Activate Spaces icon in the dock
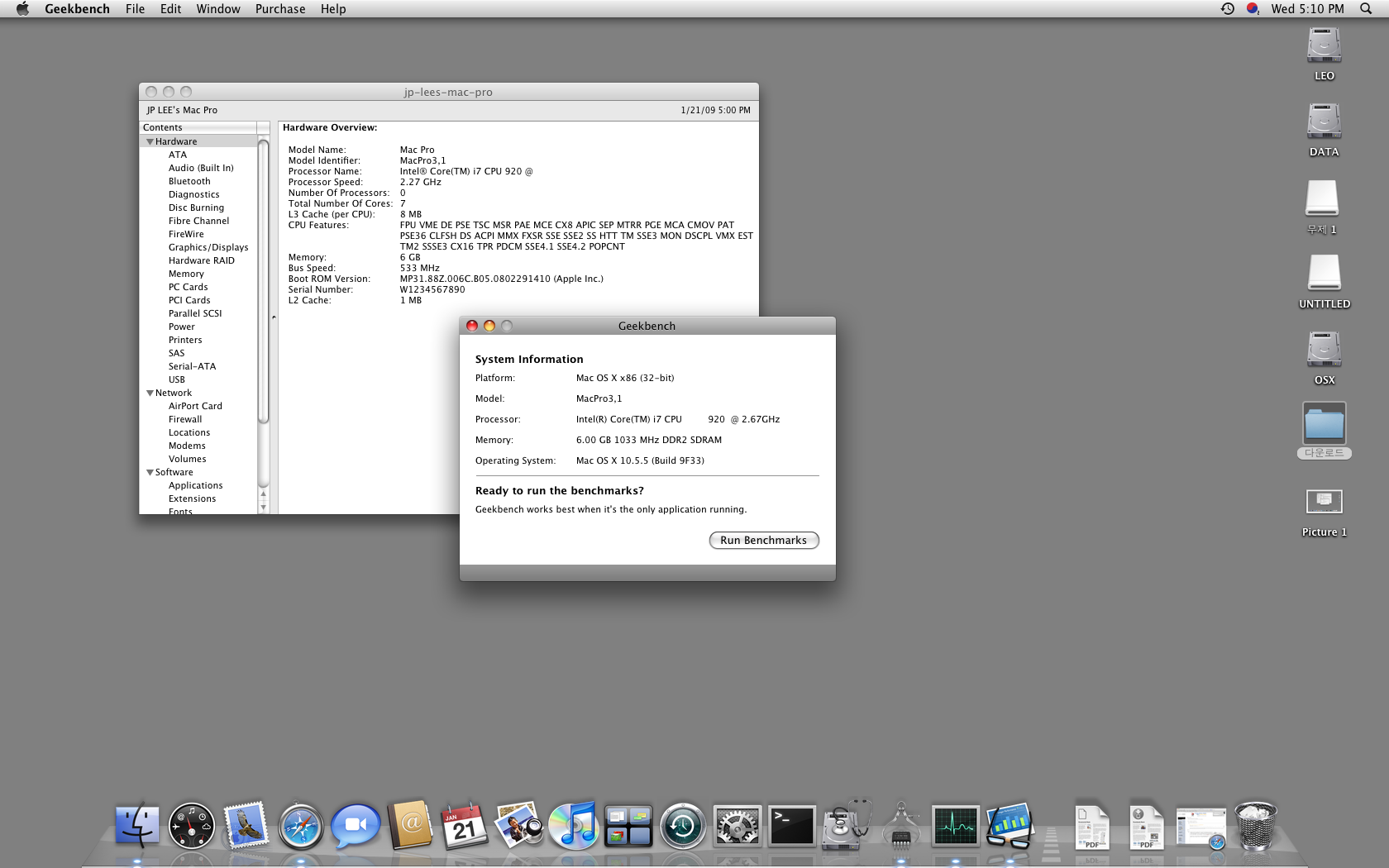The width and height of the screenshot is (1389, 868). (628, 826)
